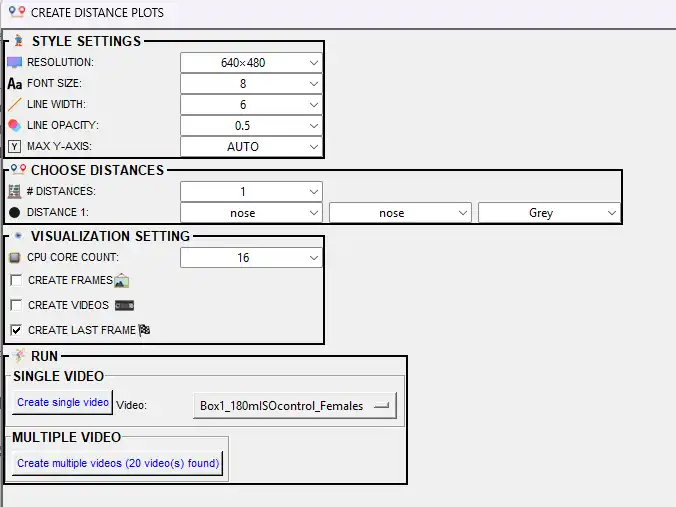Click the STYLE SETTINGS heading text
The height and width of the screenshot is (507, 676).
(x=86, y=41)
